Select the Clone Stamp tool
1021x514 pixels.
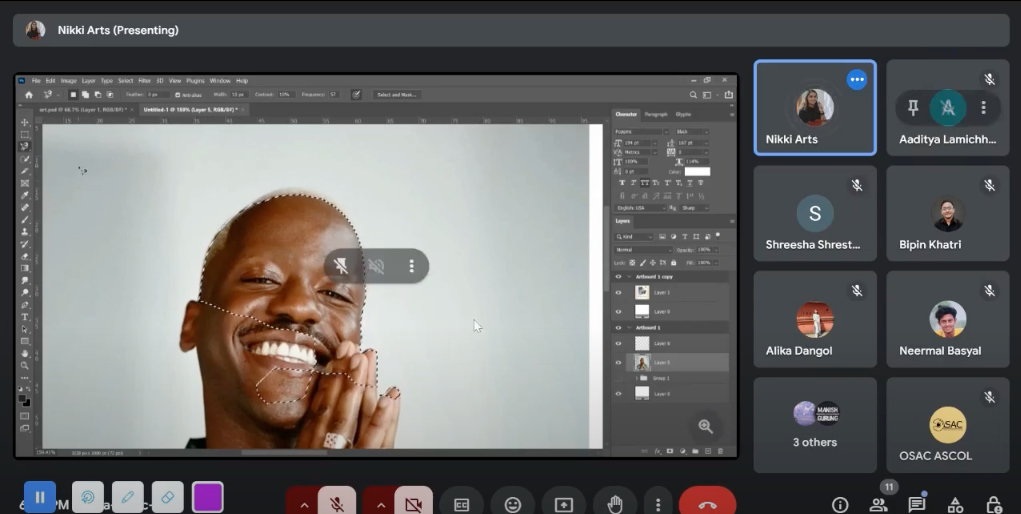(25, 231)
